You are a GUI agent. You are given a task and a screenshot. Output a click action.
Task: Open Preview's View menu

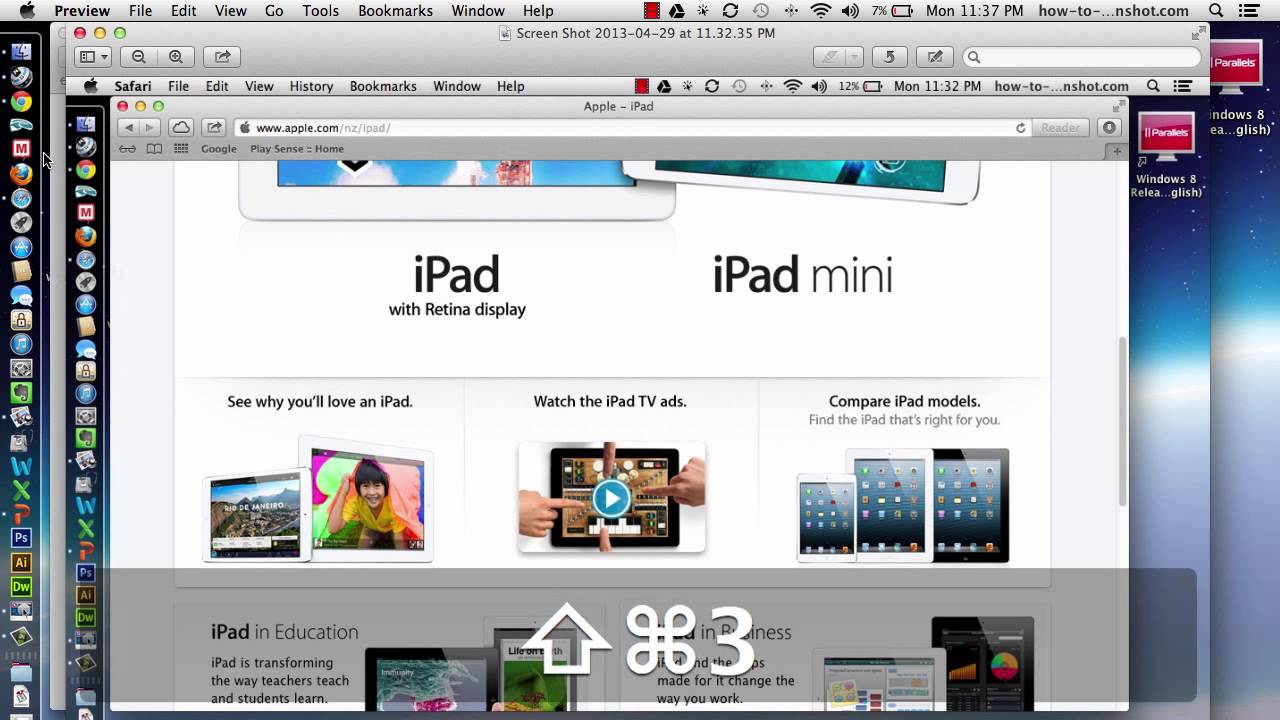(230, 11)
